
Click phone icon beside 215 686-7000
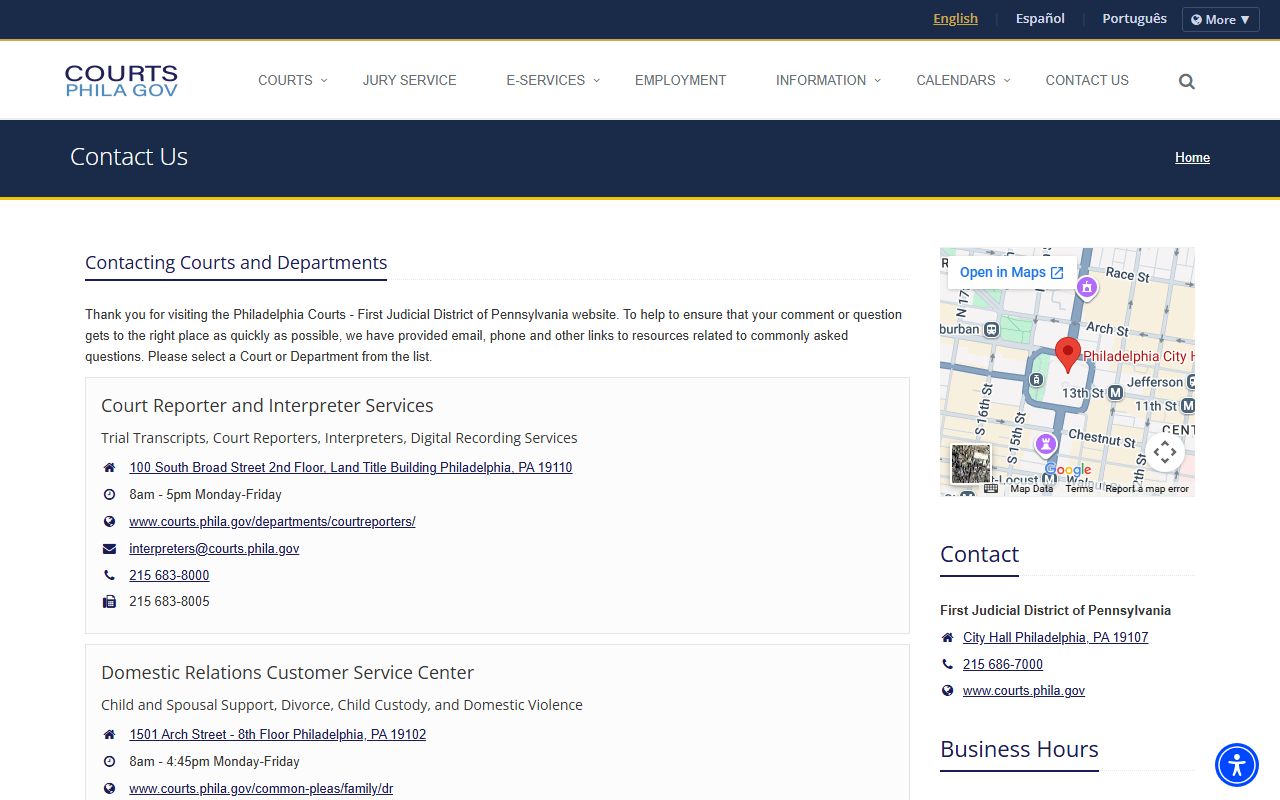(x=948, y=665)
